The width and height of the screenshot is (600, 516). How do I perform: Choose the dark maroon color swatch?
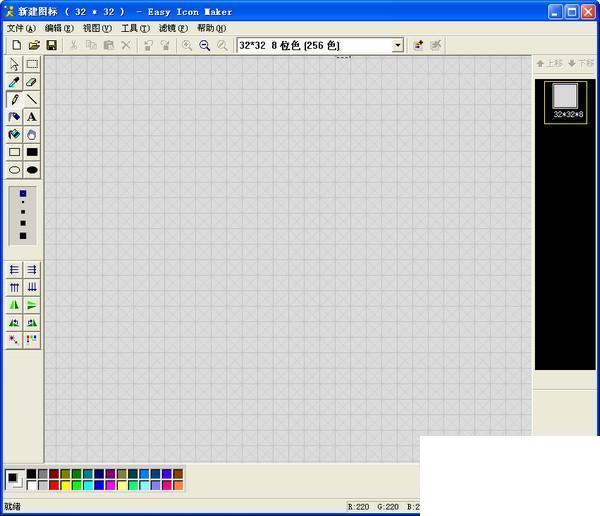(54, 474)
